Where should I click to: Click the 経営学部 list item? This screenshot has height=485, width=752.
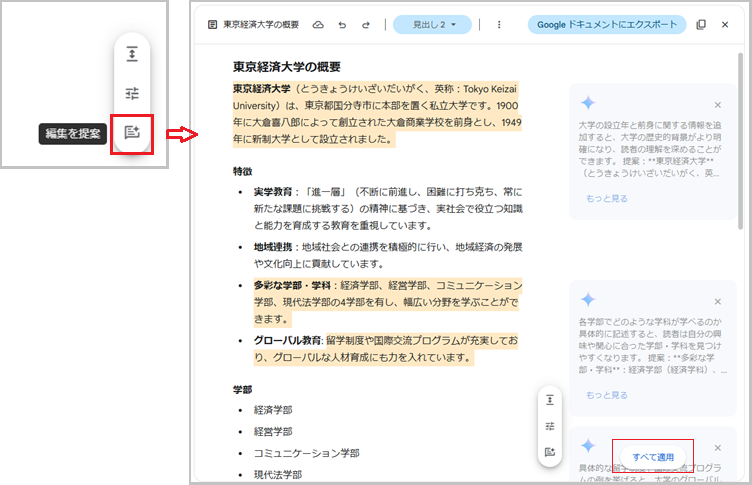(x=273, y=432)
